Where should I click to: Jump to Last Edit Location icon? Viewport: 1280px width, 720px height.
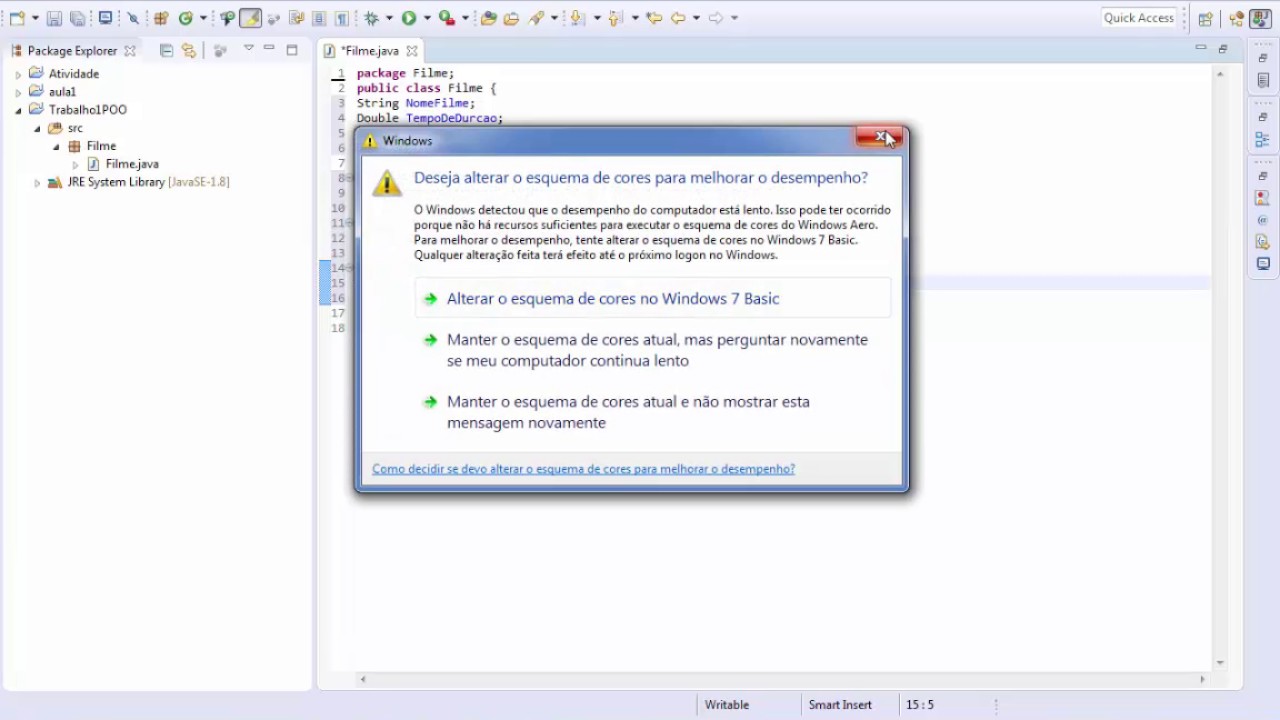click(654, 18)
